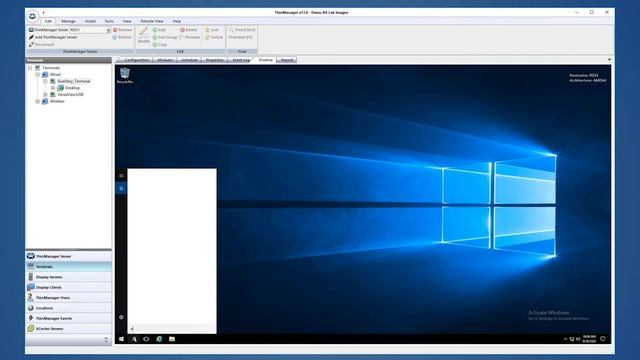This screenshot has height=360, width=640.
Task: Expand the Desktop node in tree
Action: click(53, 88)
